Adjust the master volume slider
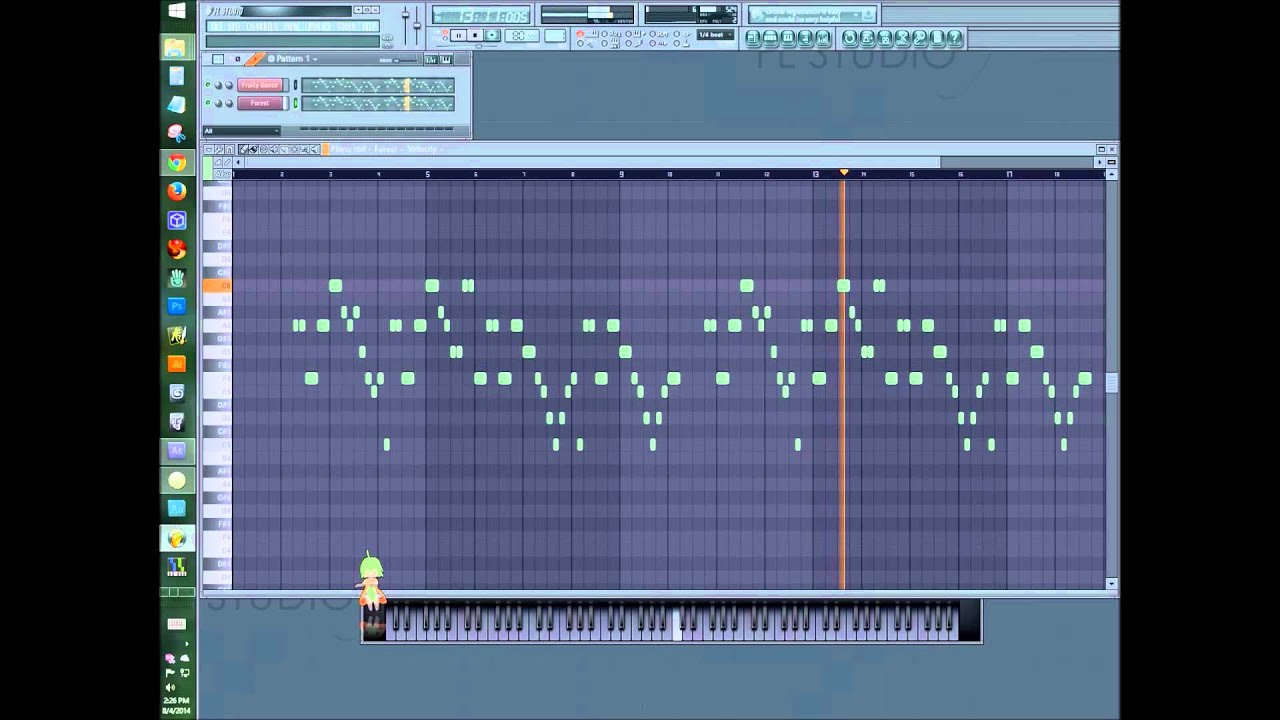This screenshot has height=720, width=1280. point(405,15)
